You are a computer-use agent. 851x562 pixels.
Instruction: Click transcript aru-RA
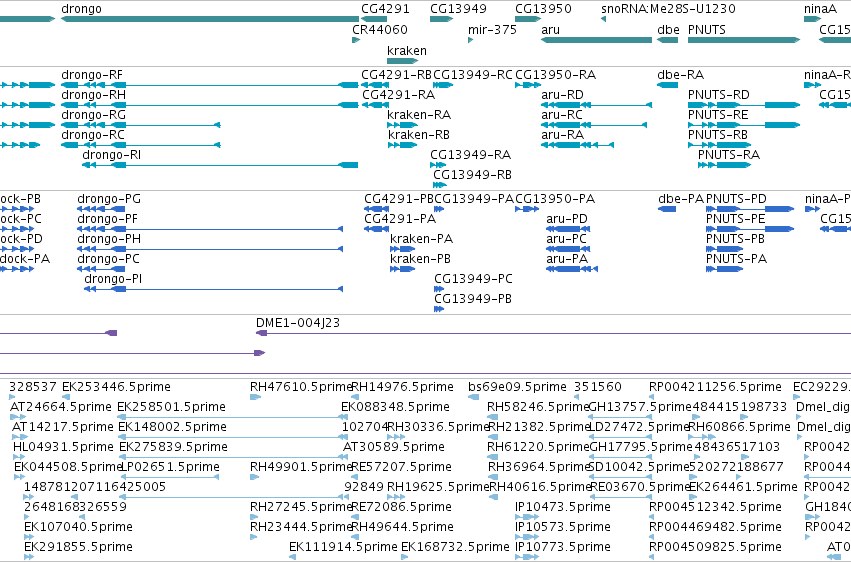[x=562, y=135]
